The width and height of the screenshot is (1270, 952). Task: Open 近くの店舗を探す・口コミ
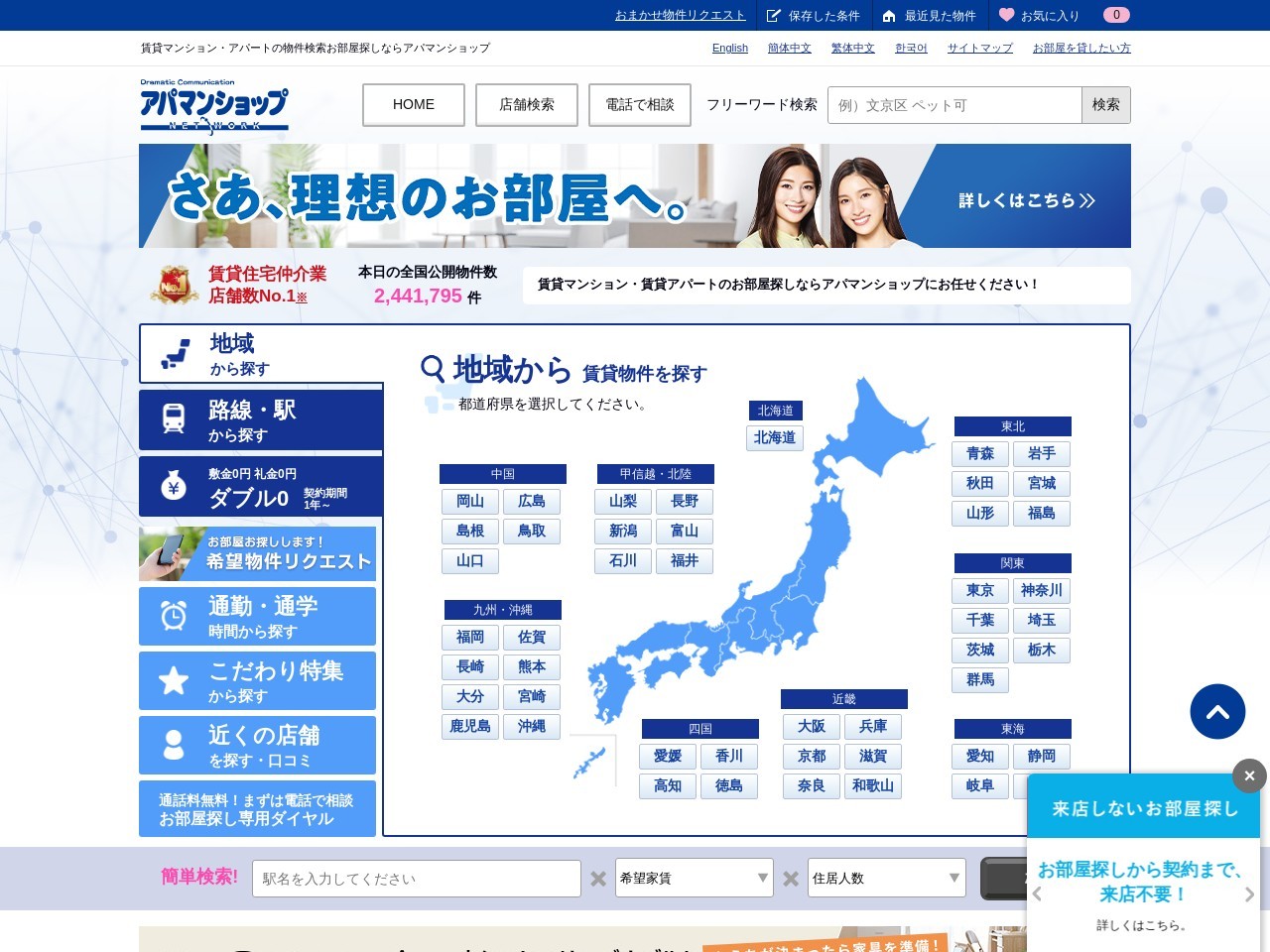tap(257, 745)
